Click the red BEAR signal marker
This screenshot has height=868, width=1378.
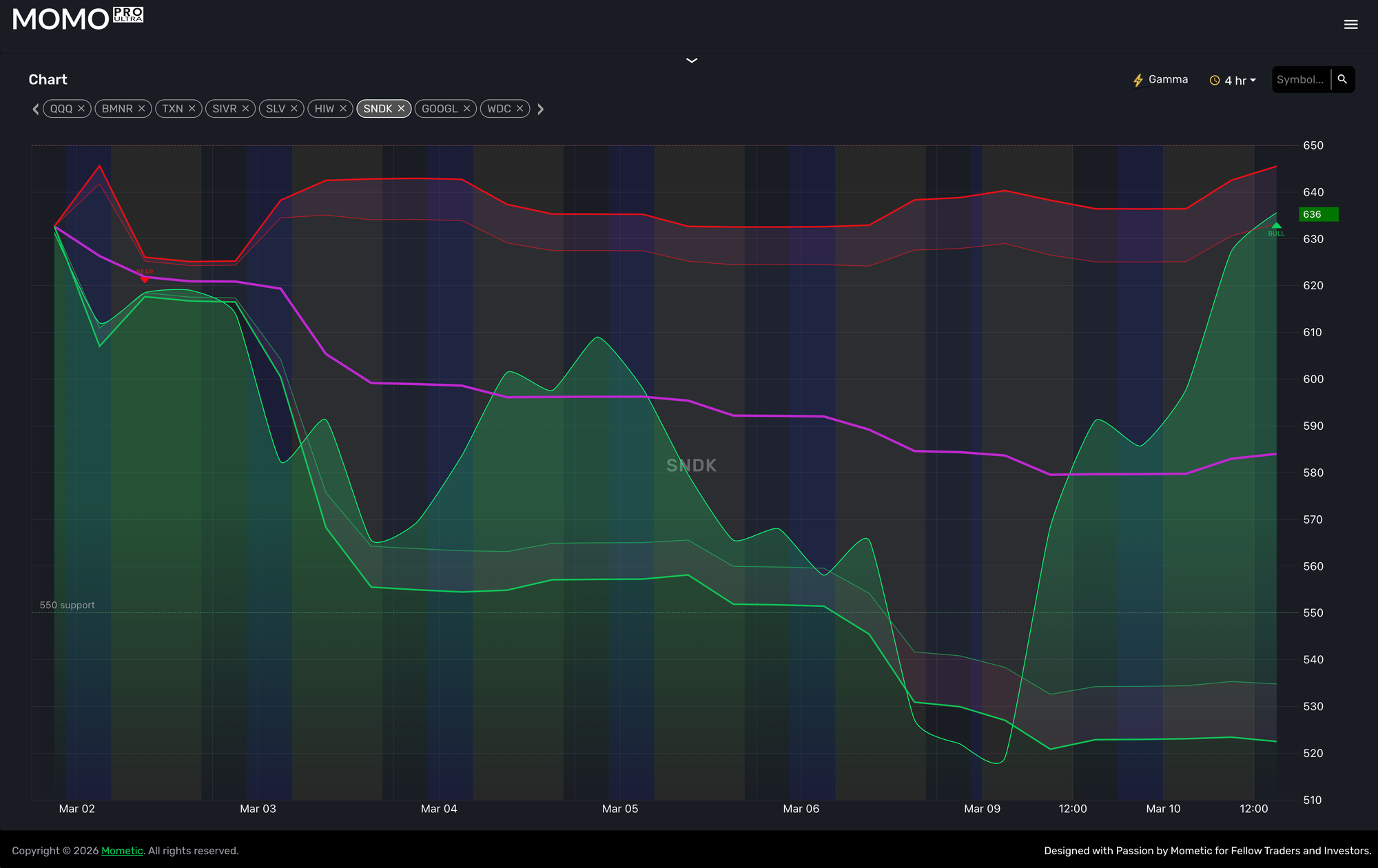[145, 277]
